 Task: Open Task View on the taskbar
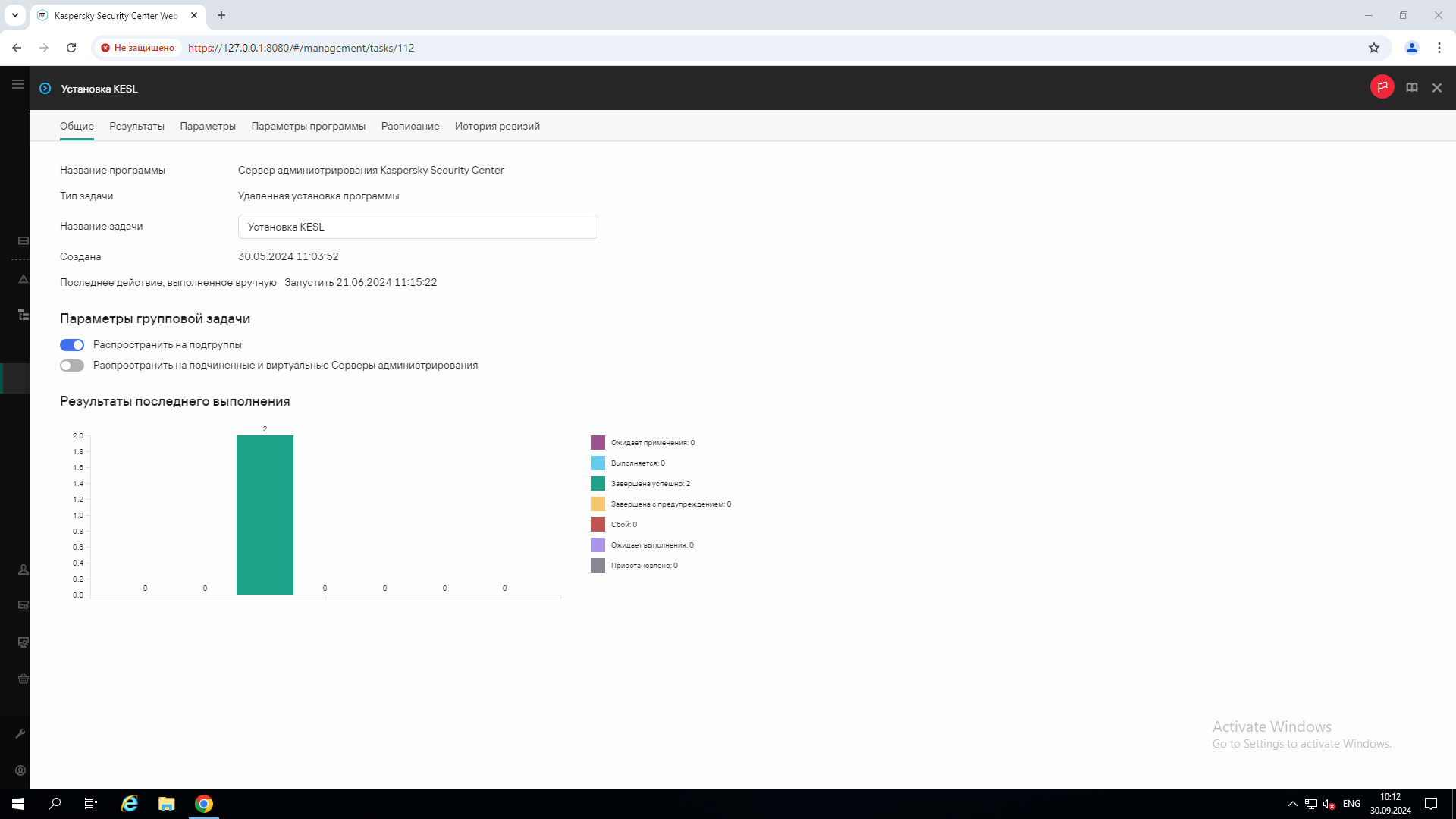tap(91, 804)
